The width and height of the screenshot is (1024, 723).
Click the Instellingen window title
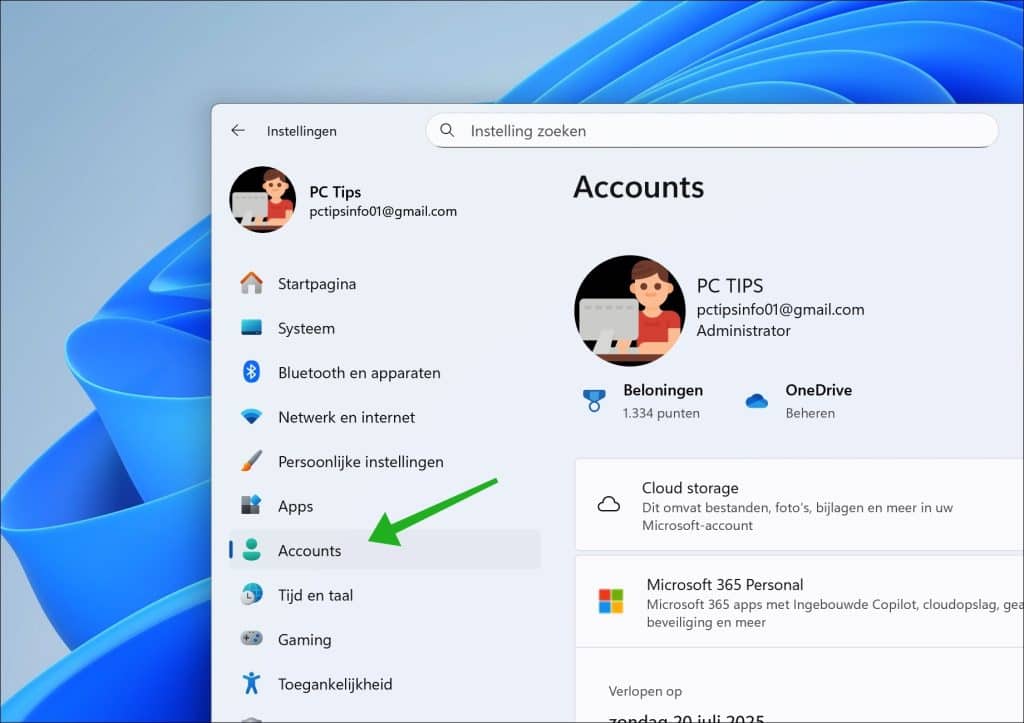click(x=302, y=131)
